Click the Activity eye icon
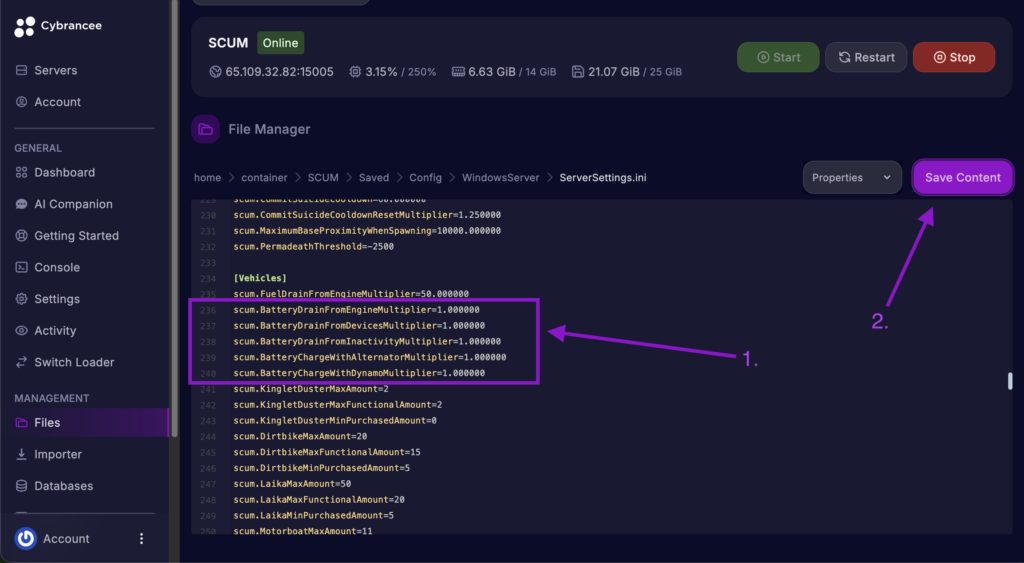This screenshot has height=563, width=1024. click(22, 330)
